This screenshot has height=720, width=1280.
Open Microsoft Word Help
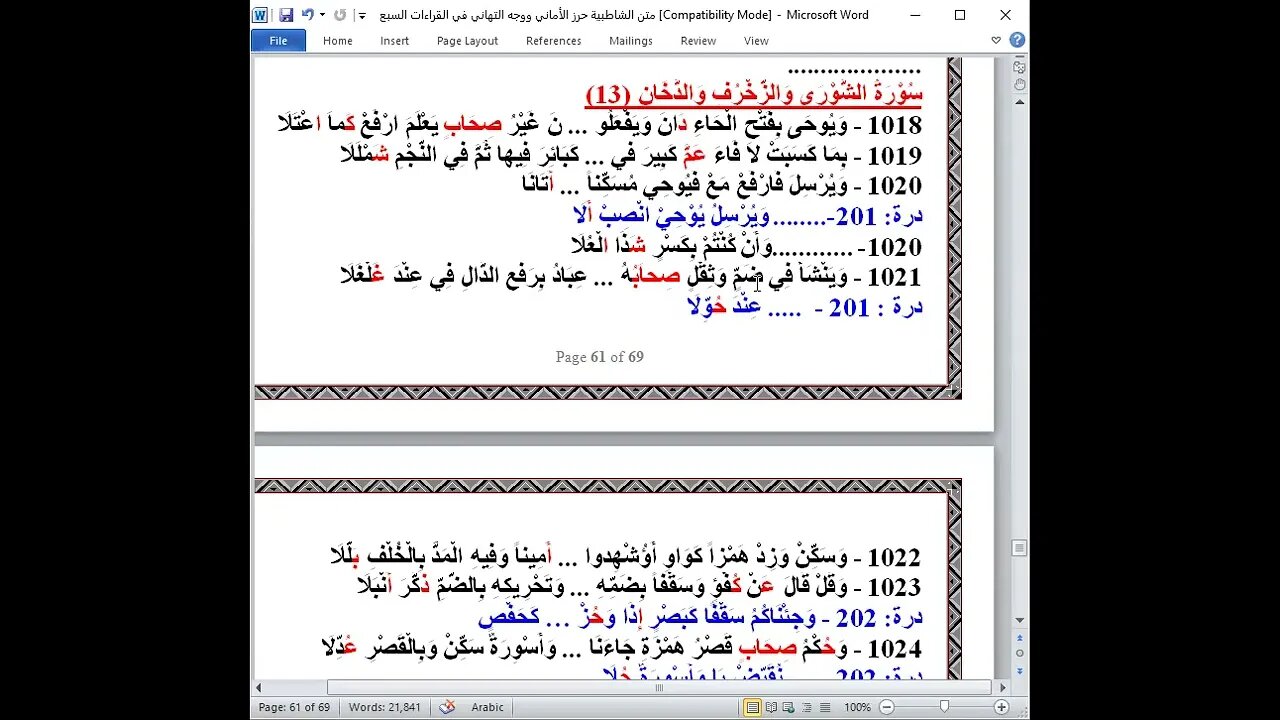(1017, 41)
